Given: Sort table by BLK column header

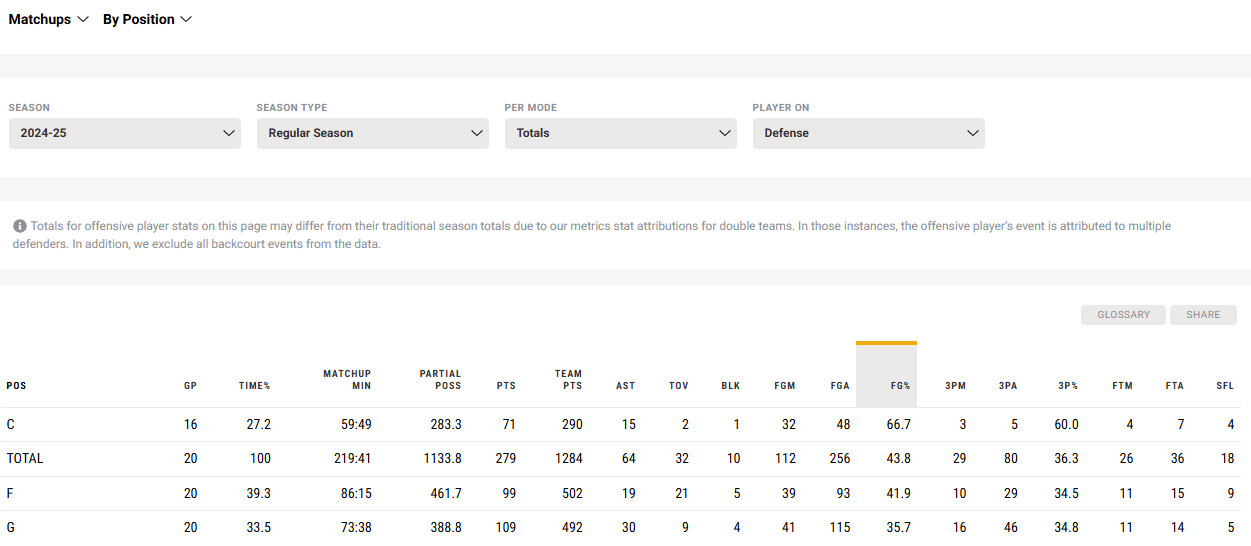Looking at the screenshot, I should [x=730, y=385].
